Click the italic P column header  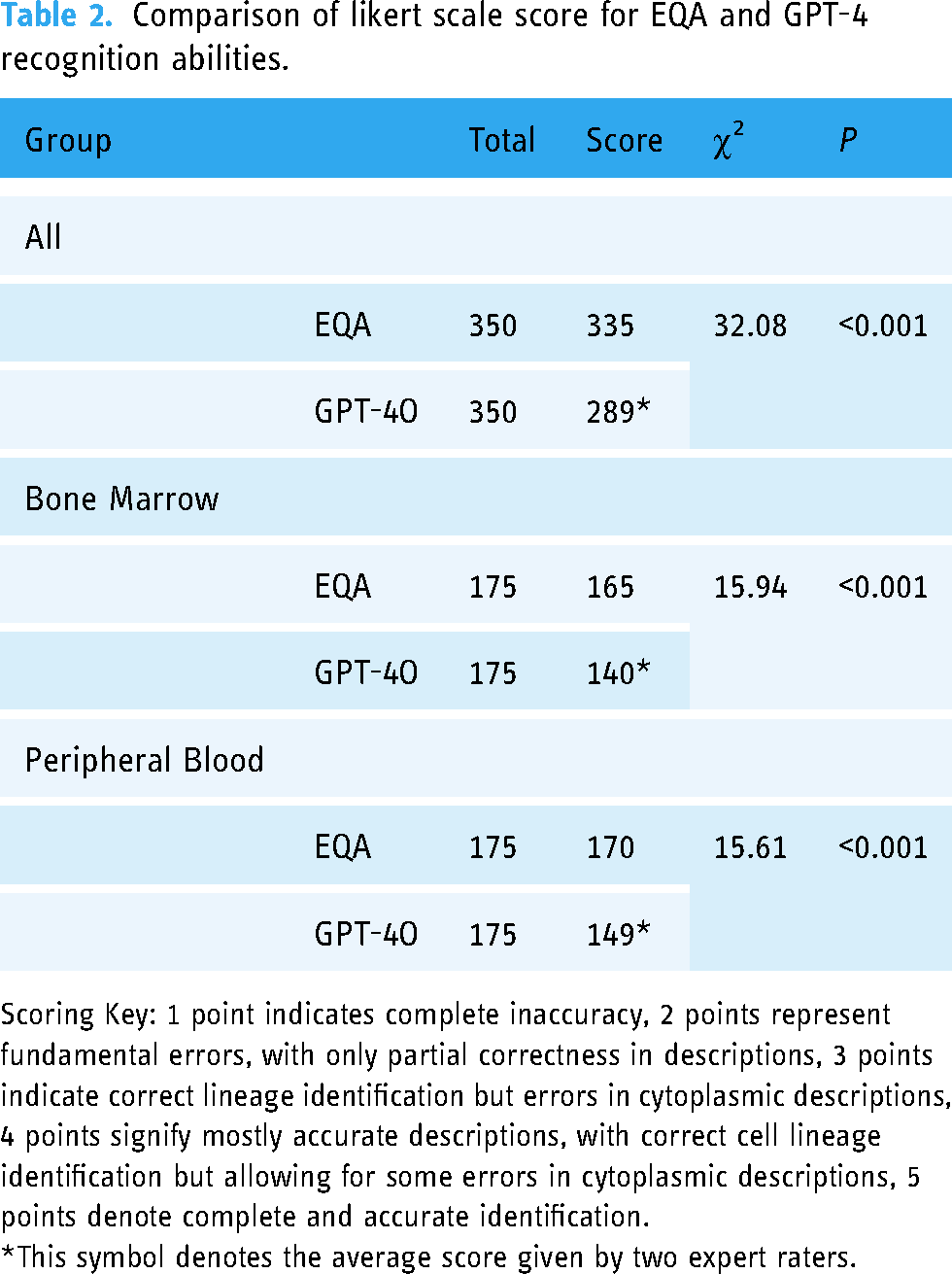[847, 141]
